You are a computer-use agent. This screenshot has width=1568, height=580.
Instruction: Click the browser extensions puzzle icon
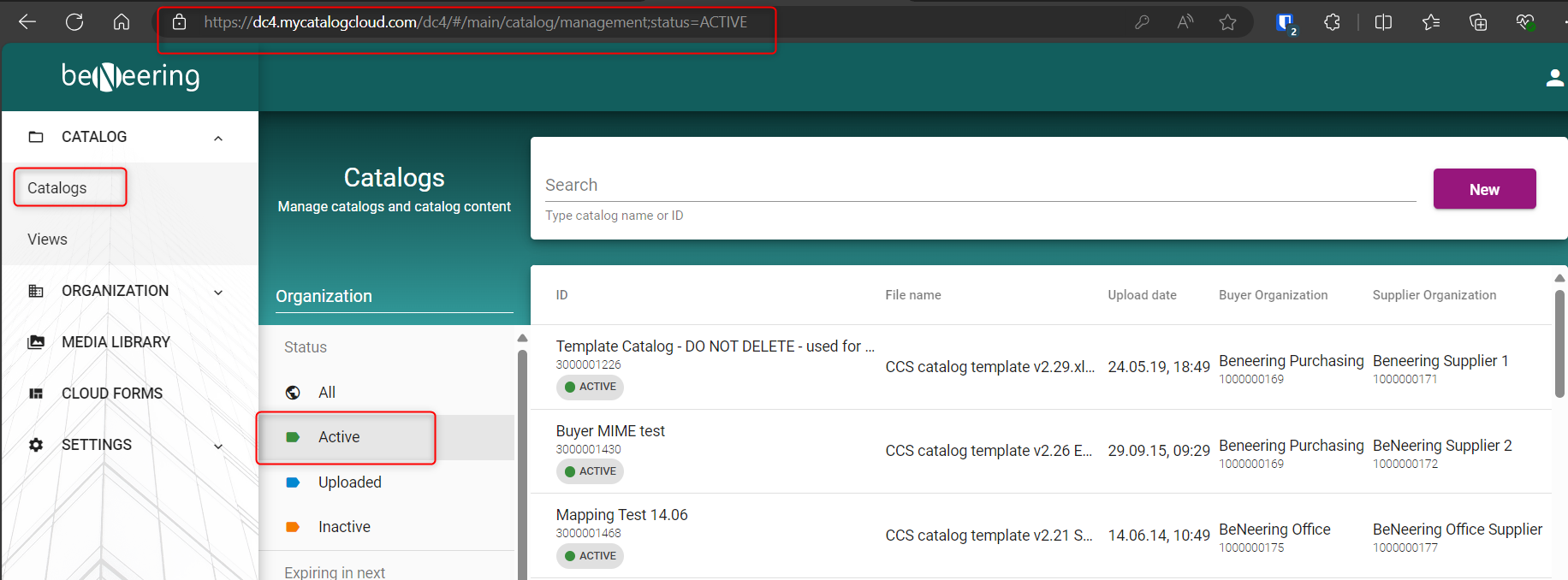(1332, 22)
